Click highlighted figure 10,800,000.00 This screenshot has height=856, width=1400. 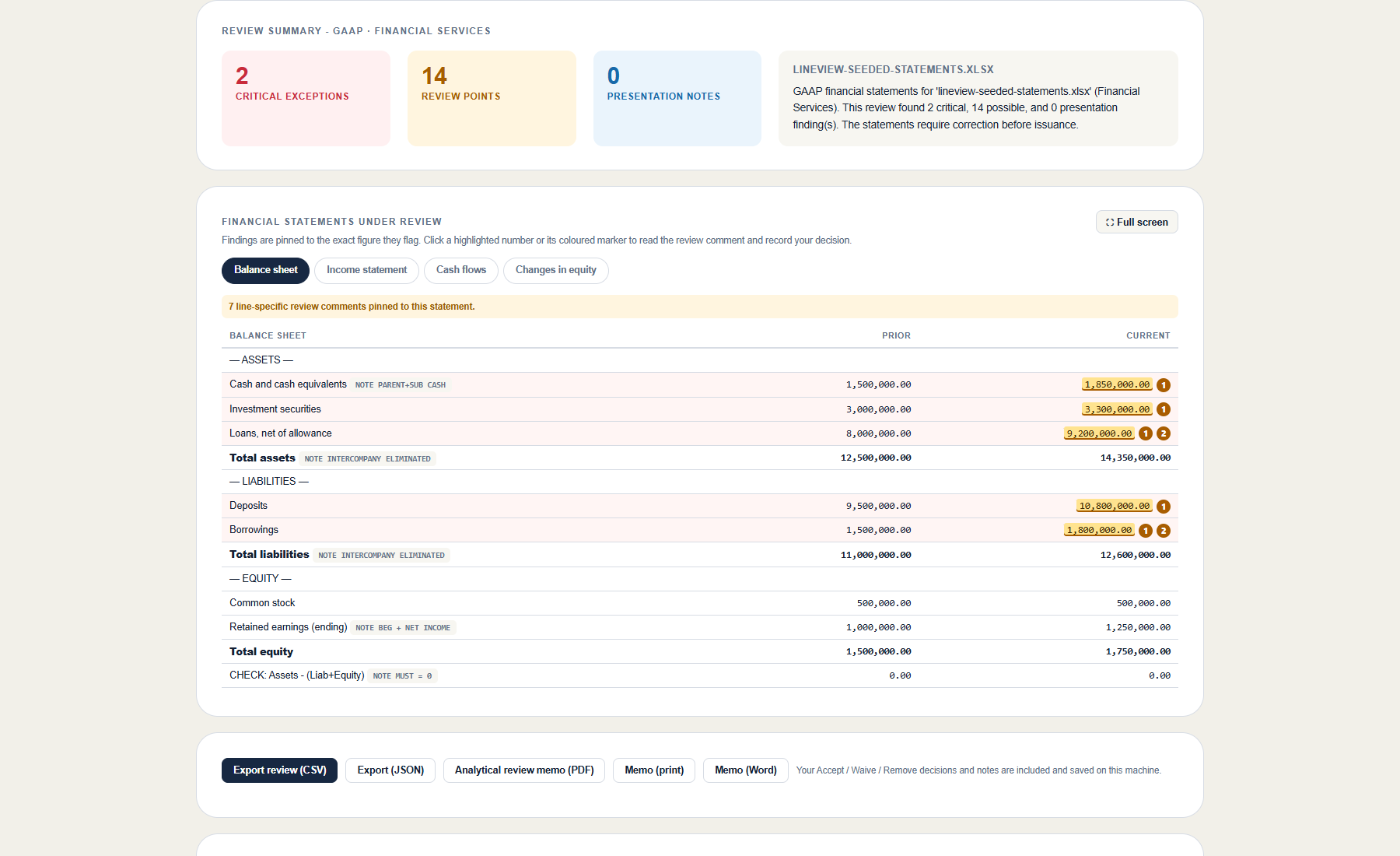click(1115, 507)
